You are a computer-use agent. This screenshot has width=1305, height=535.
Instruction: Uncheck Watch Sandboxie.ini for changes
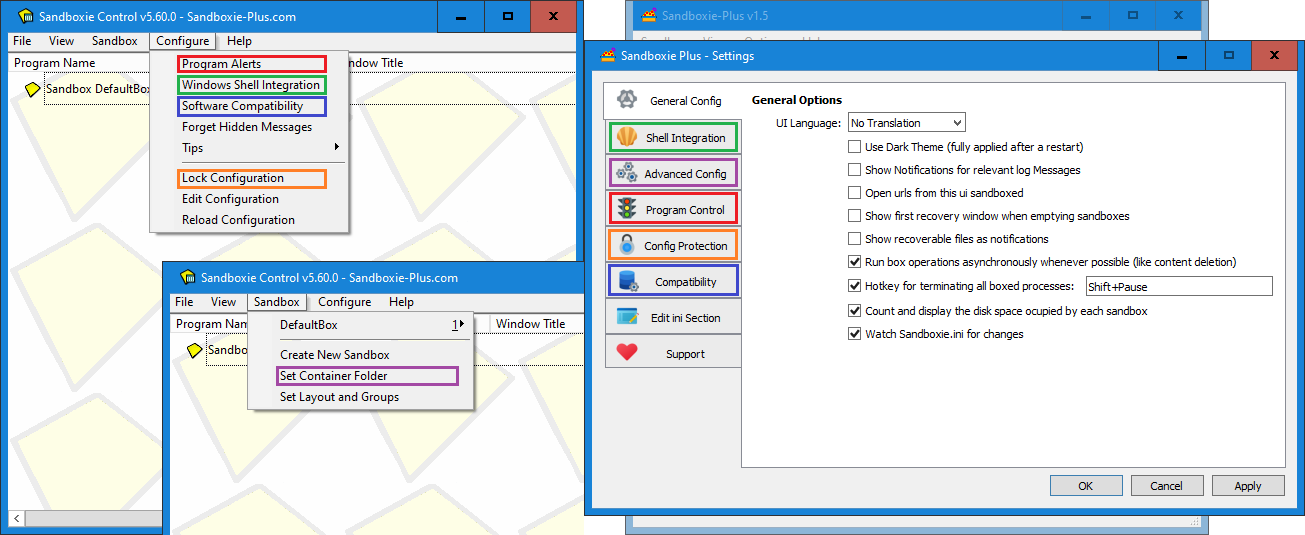click(x=854, y=334)
